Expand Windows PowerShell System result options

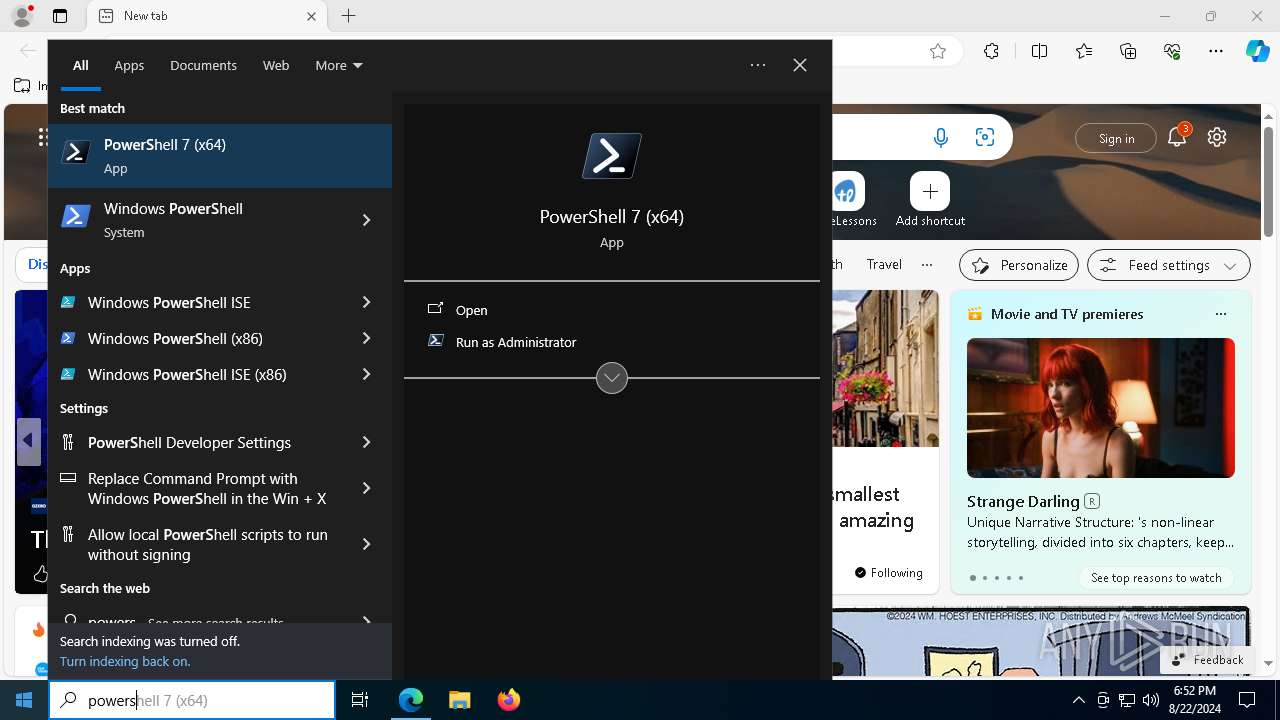(x=367, y=220)
